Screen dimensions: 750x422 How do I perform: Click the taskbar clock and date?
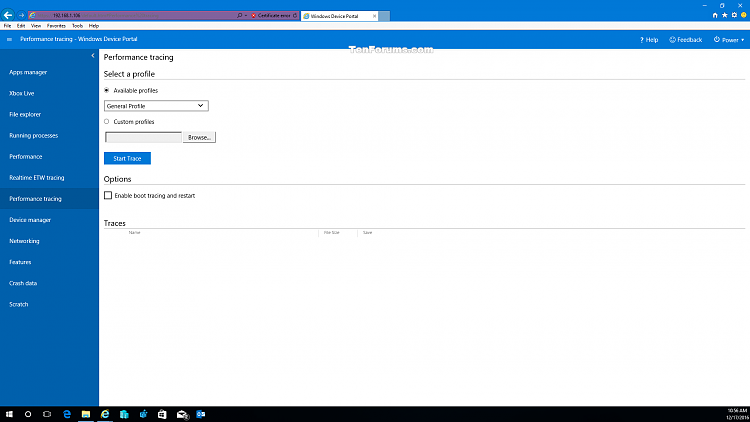tap(737, 414)
